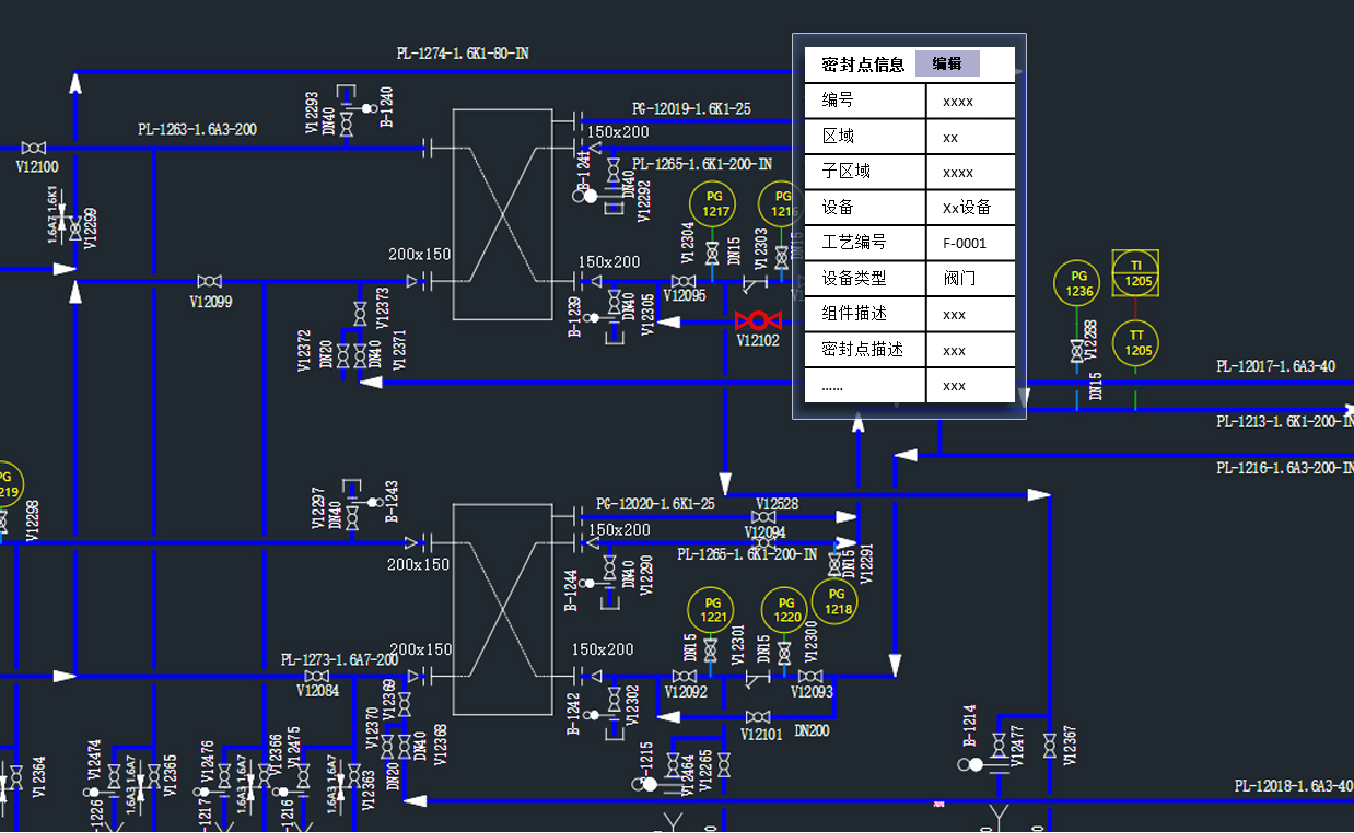Click the 密封点信息 popup title
1354x833 pixels.
[x=862, y=65]
